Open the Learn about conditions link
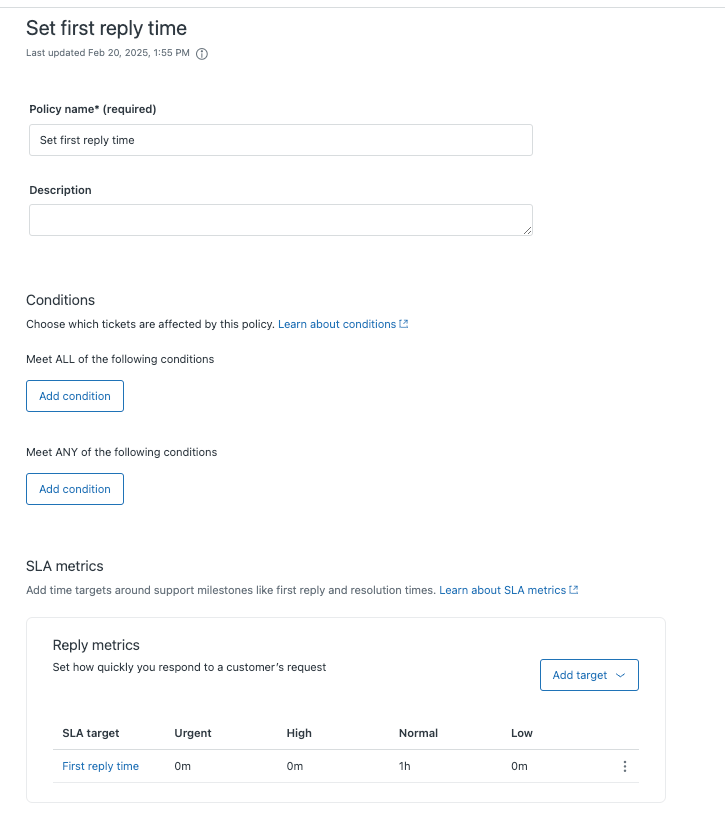Screen dimensions: 725x814 point(337,323)
